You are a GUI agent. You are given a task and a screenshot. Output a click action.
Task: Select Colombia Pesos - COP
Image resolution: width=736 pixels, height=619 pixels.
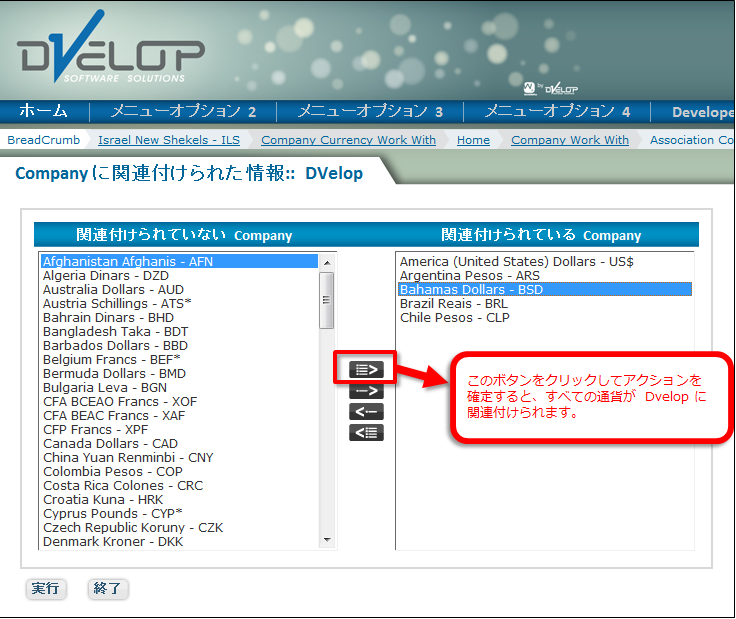179,472
